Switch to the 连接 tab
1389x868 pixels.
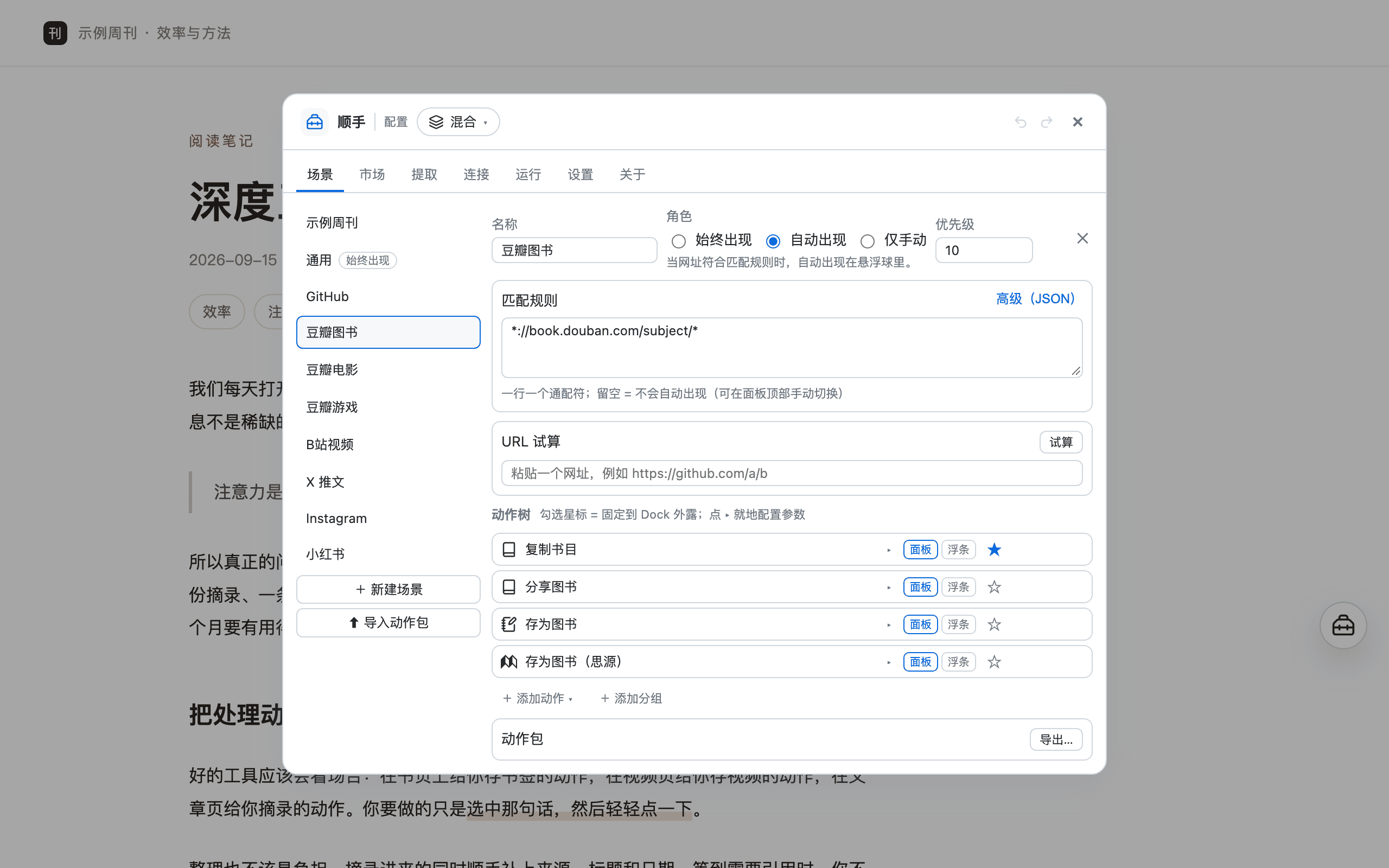click(x=476, y=175)
